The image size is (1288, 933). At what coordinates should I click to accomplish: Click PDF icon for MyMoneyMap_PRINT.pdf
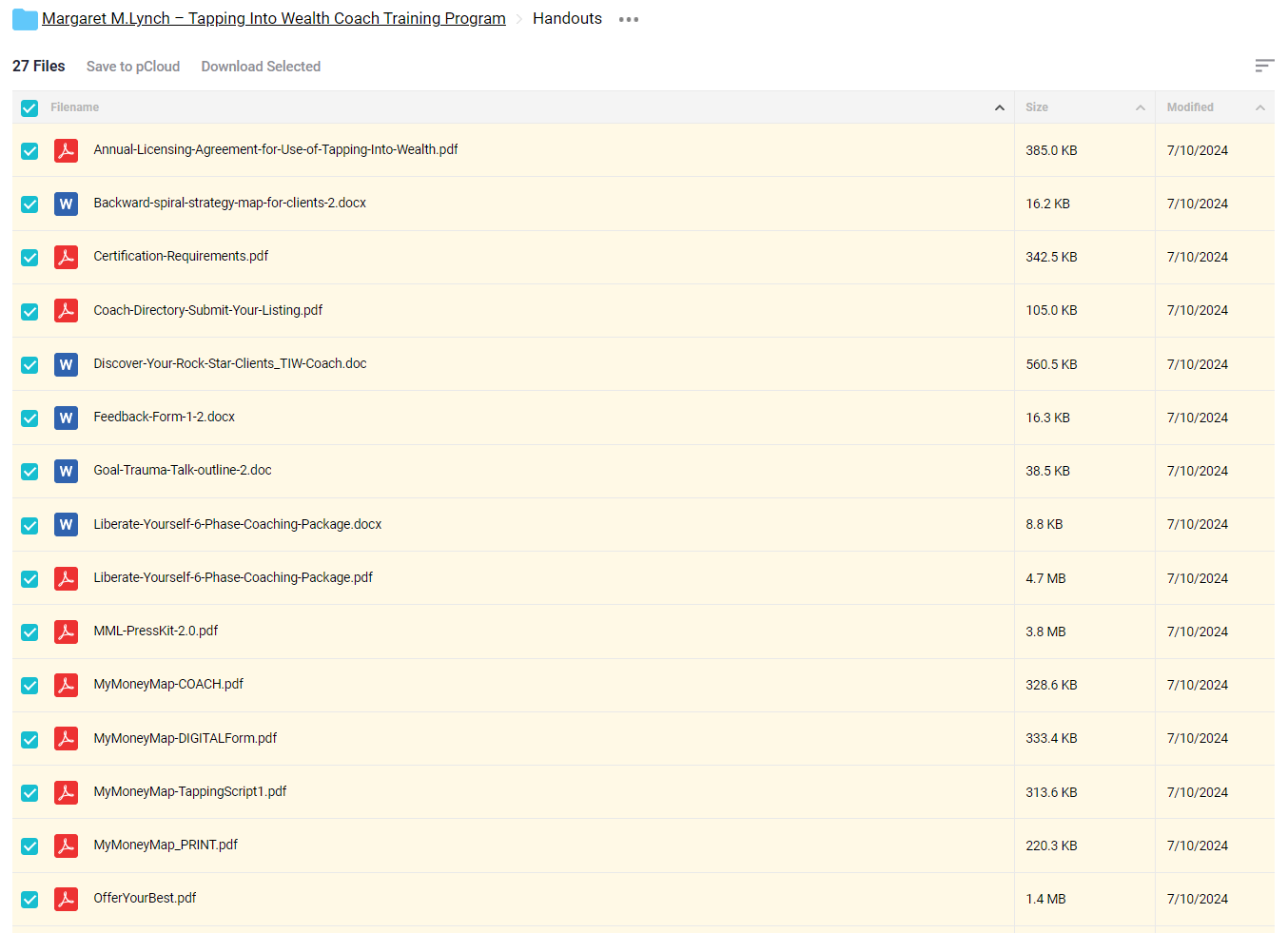pyautogui.click(x=66, y=846)
